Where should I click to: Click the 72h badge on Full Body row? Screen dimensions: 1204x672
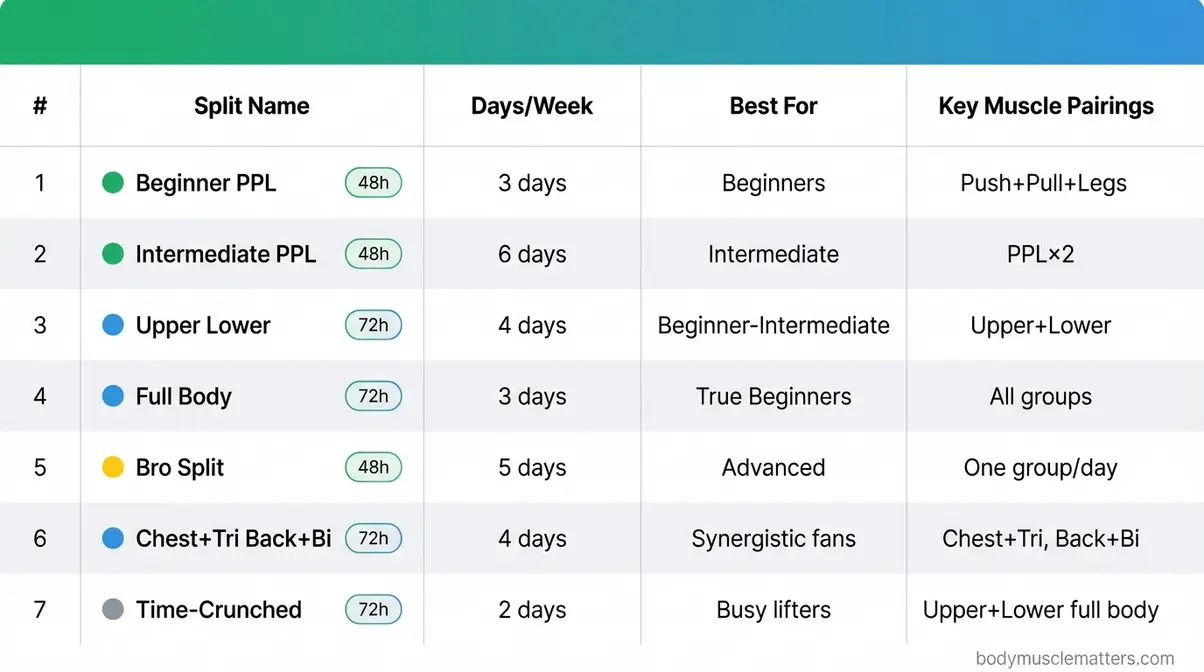(x=373, y=396)
